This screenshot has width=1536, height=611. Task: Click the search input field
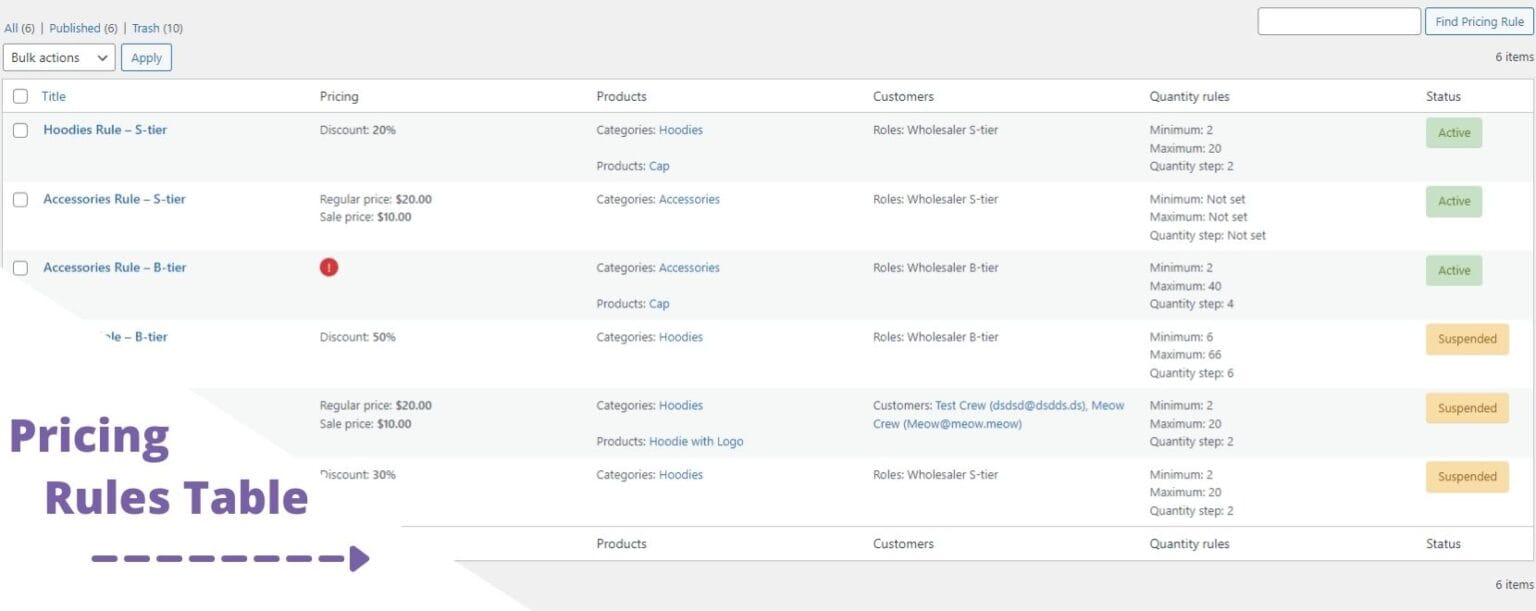(x=1338, y=21)
